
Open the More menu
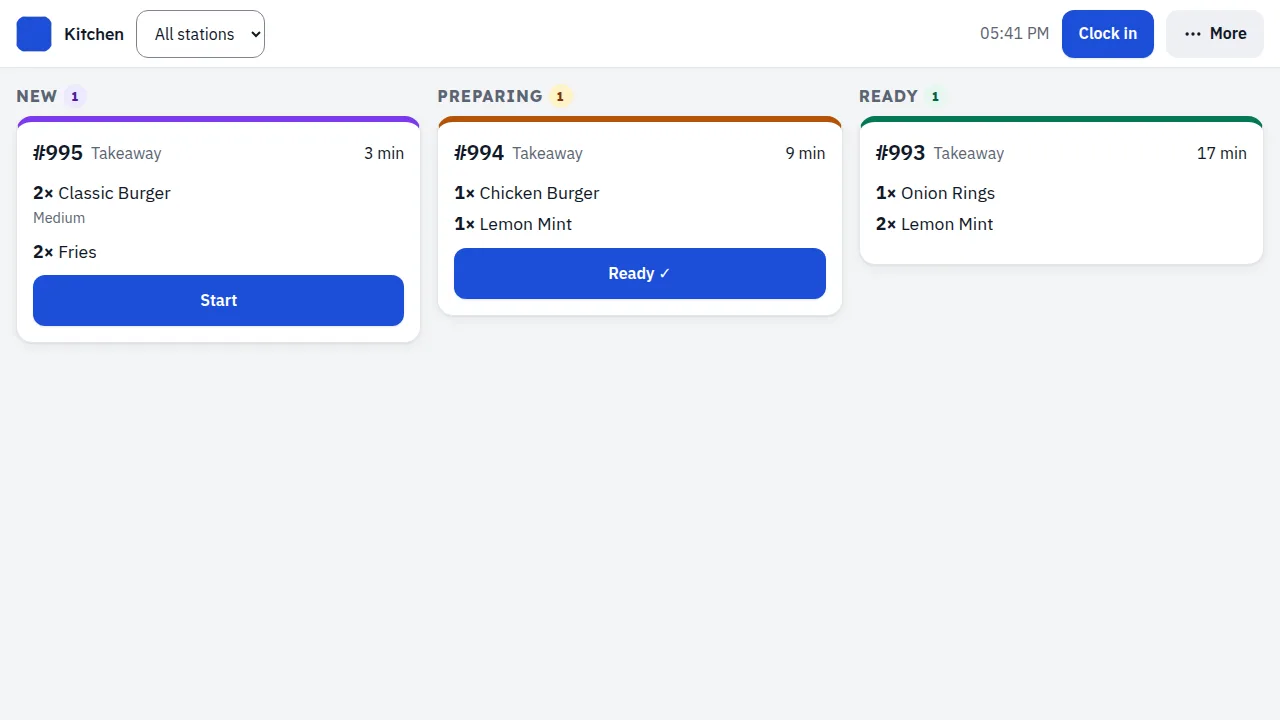coord(1215,34)
